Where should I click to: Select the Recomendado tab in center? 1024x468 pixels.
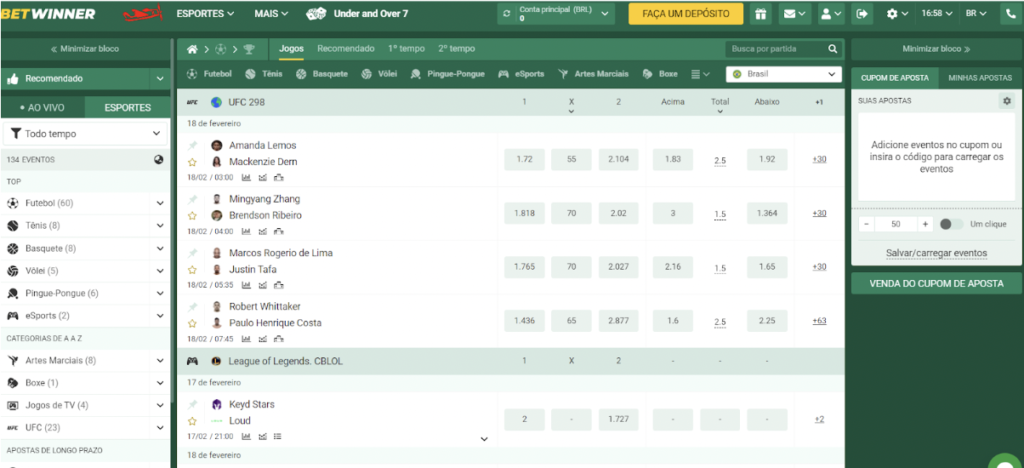pos(346,49)
